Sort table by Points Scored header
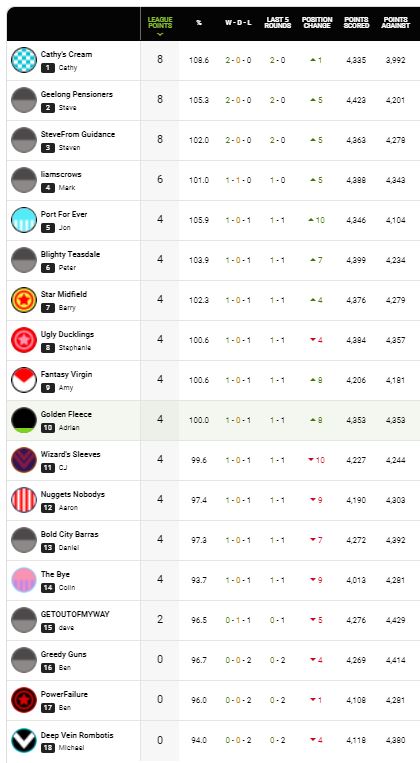420x763 pixels. (356, 22)
